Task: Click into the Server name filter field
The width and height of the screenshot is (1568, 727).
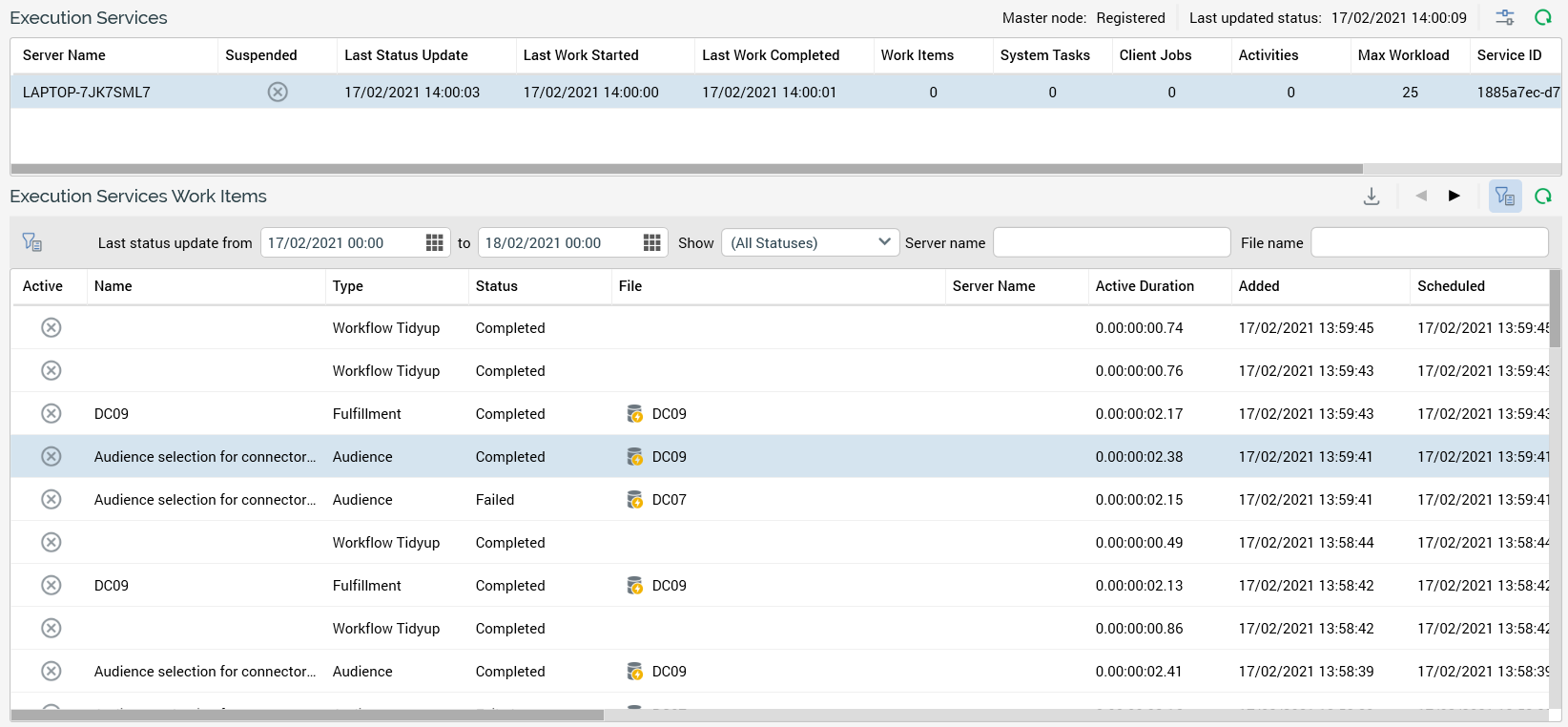Action: point(1111,242)
